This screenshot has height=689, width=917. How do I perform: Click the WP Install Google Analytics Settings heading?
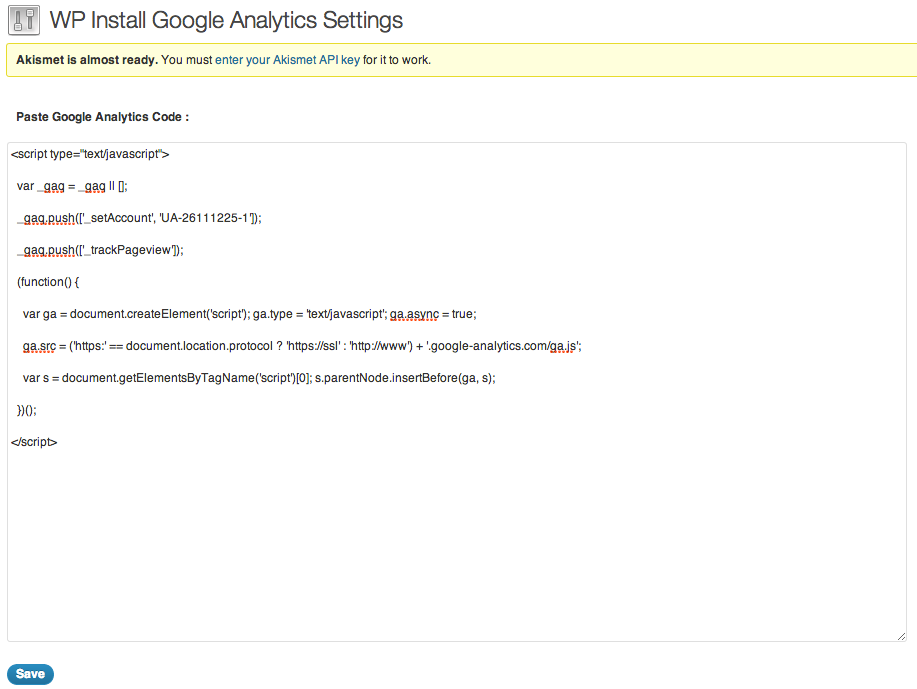click(x=226, y=20)
